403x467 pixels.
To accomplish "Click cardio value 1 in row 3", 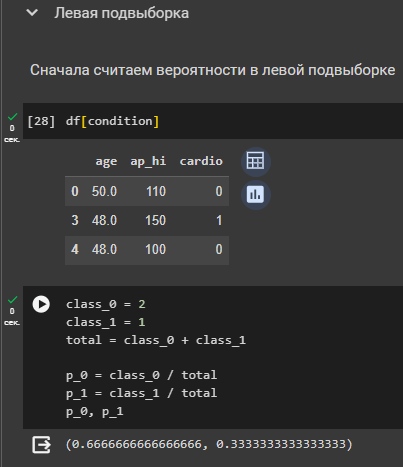I will click(219, 220).
